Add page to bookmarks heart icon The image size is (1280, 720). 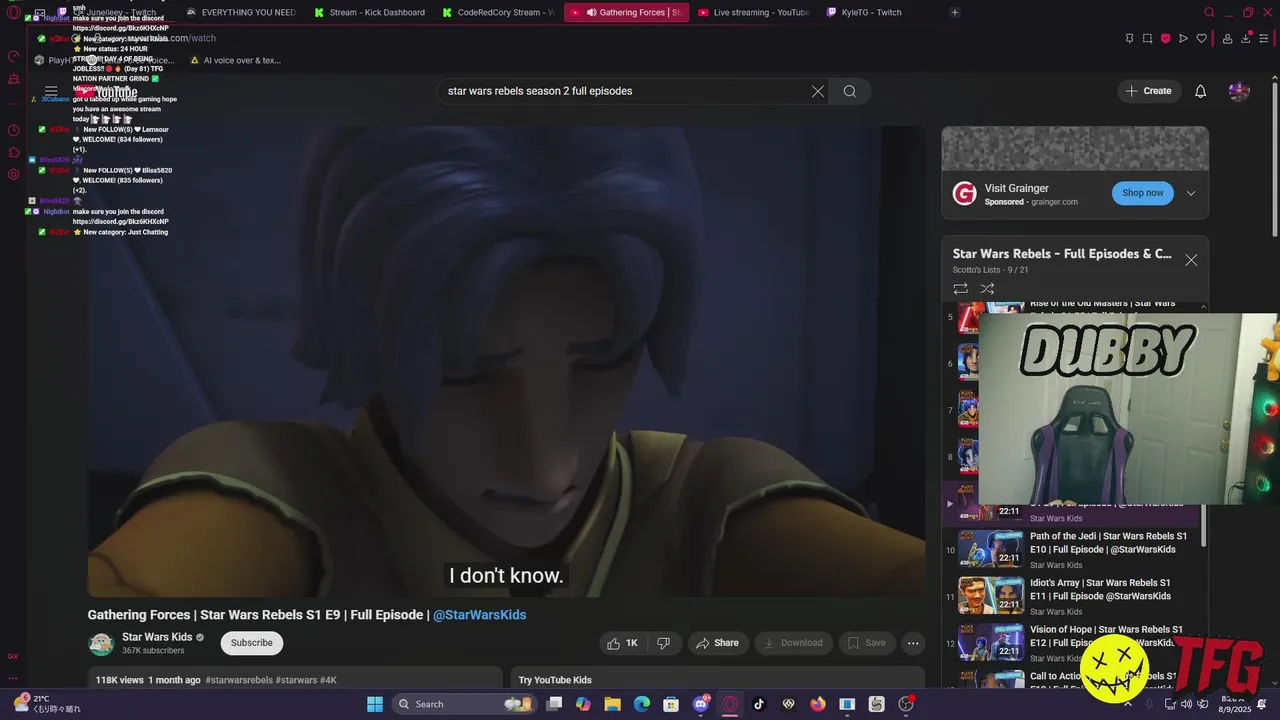point(1202,38)
